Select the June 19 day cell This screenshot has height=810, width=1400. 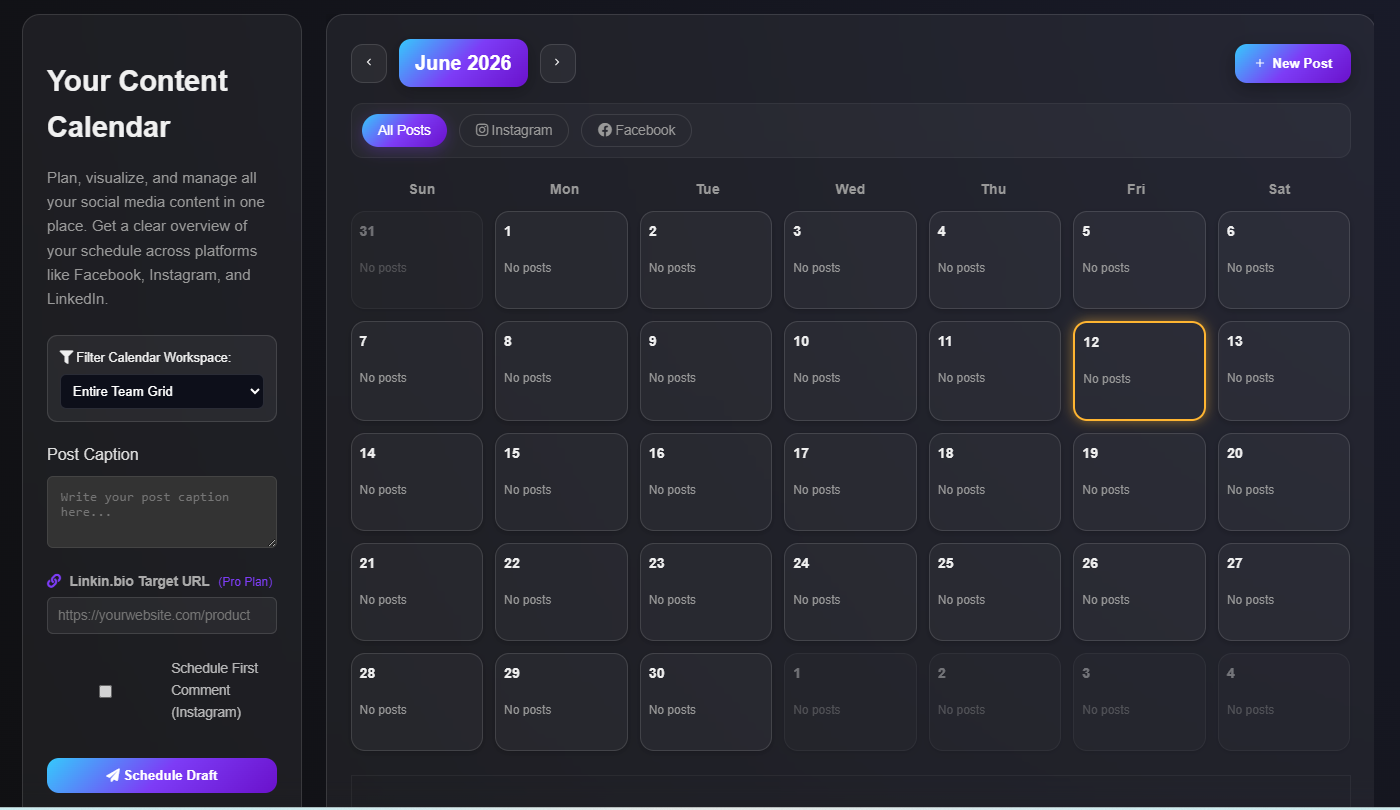1139,482
